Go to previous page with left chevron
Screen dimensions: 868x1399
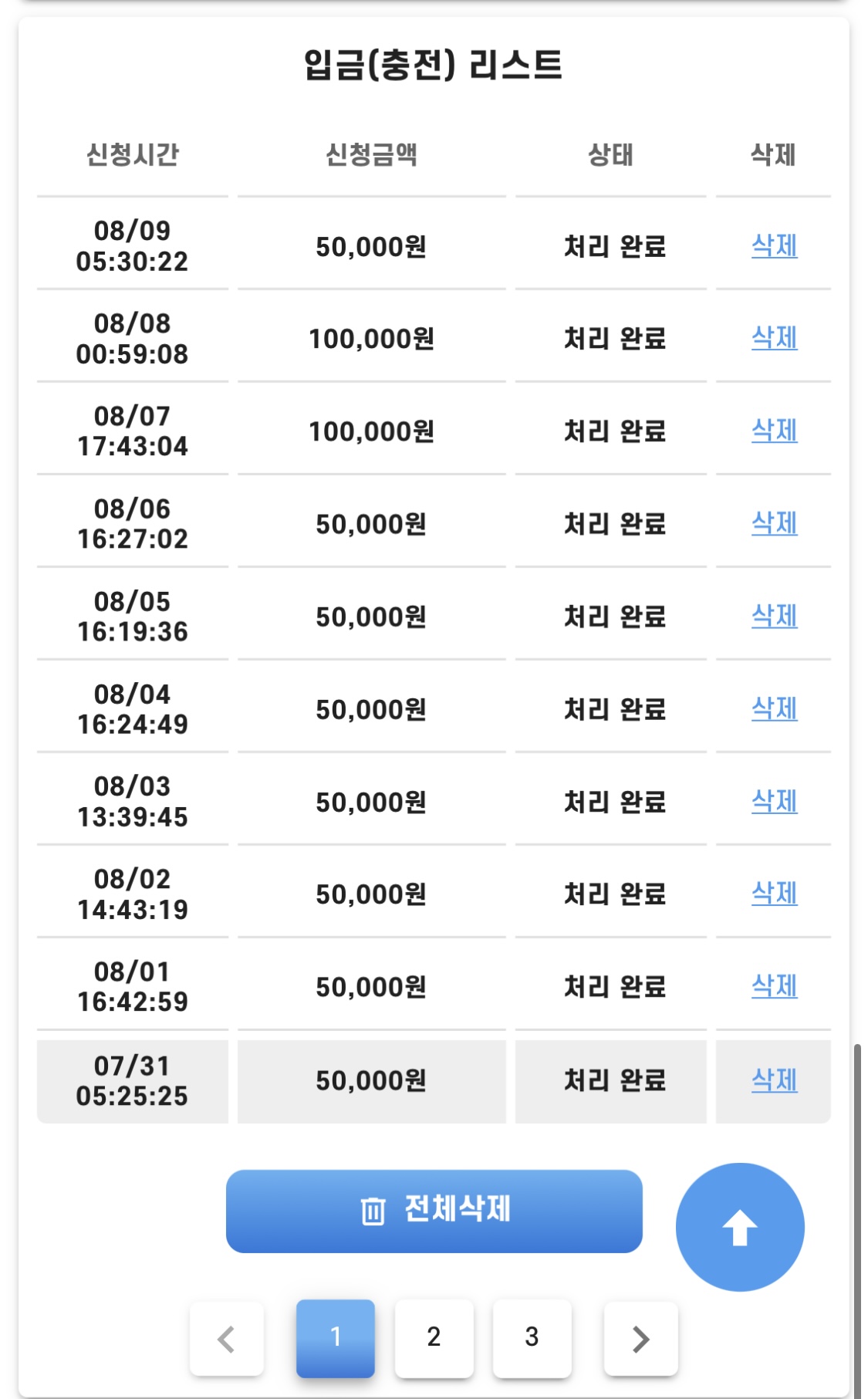pos(226,1339)
